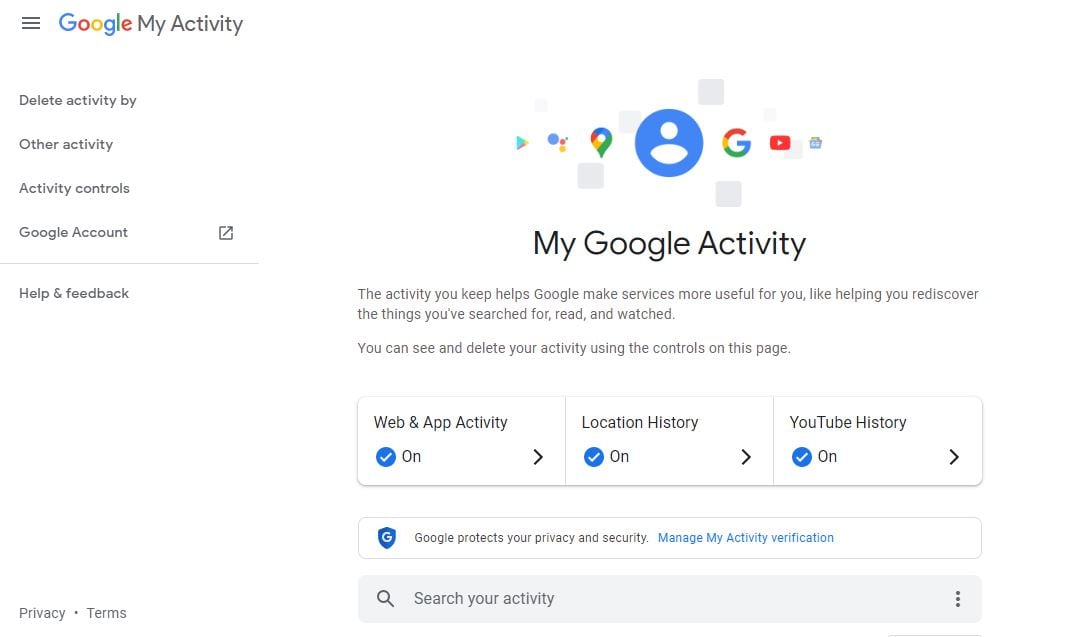Open the hamburger main menu
Viewport: 1073px width, 637px height.
(x=31, y=23)
